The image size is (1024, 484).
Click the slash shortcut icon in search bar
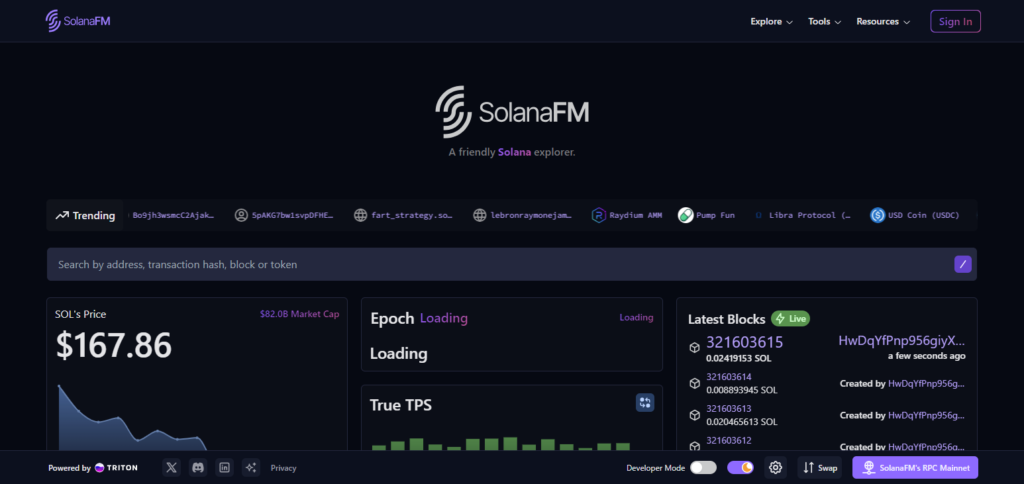point(963,264)
